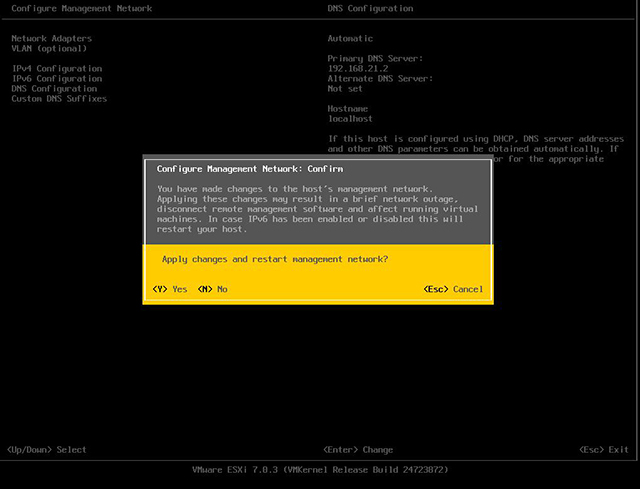Screen dimensions: 640x489
Task: Confirm with the <Y> Yes option
Action: pyautogui.click(x=170, y=289)
